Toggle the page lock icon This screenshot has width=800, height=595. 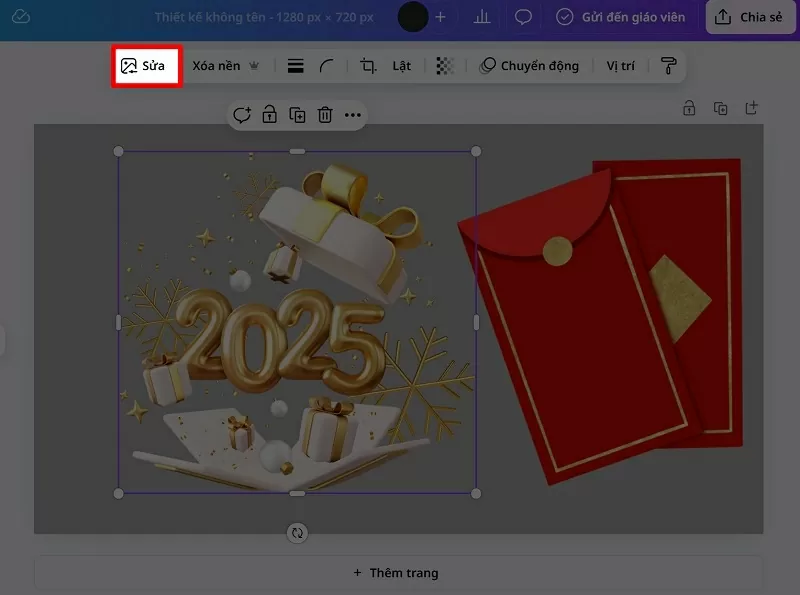(689, 108)
